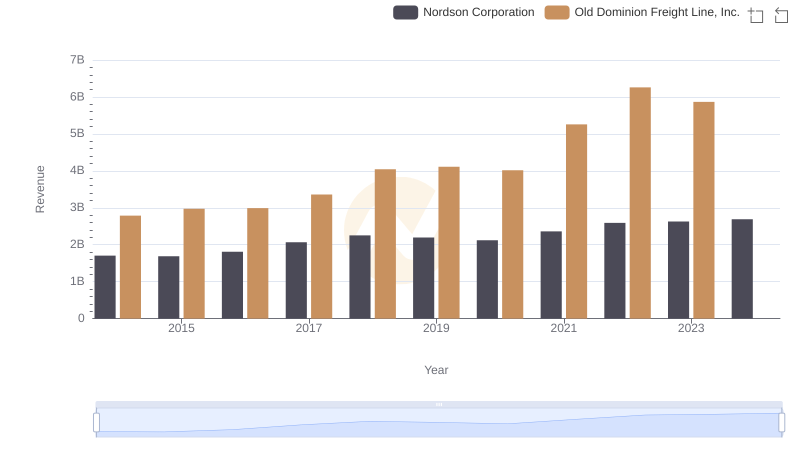Click the Nordson bar for 2018

click(360, 277)
